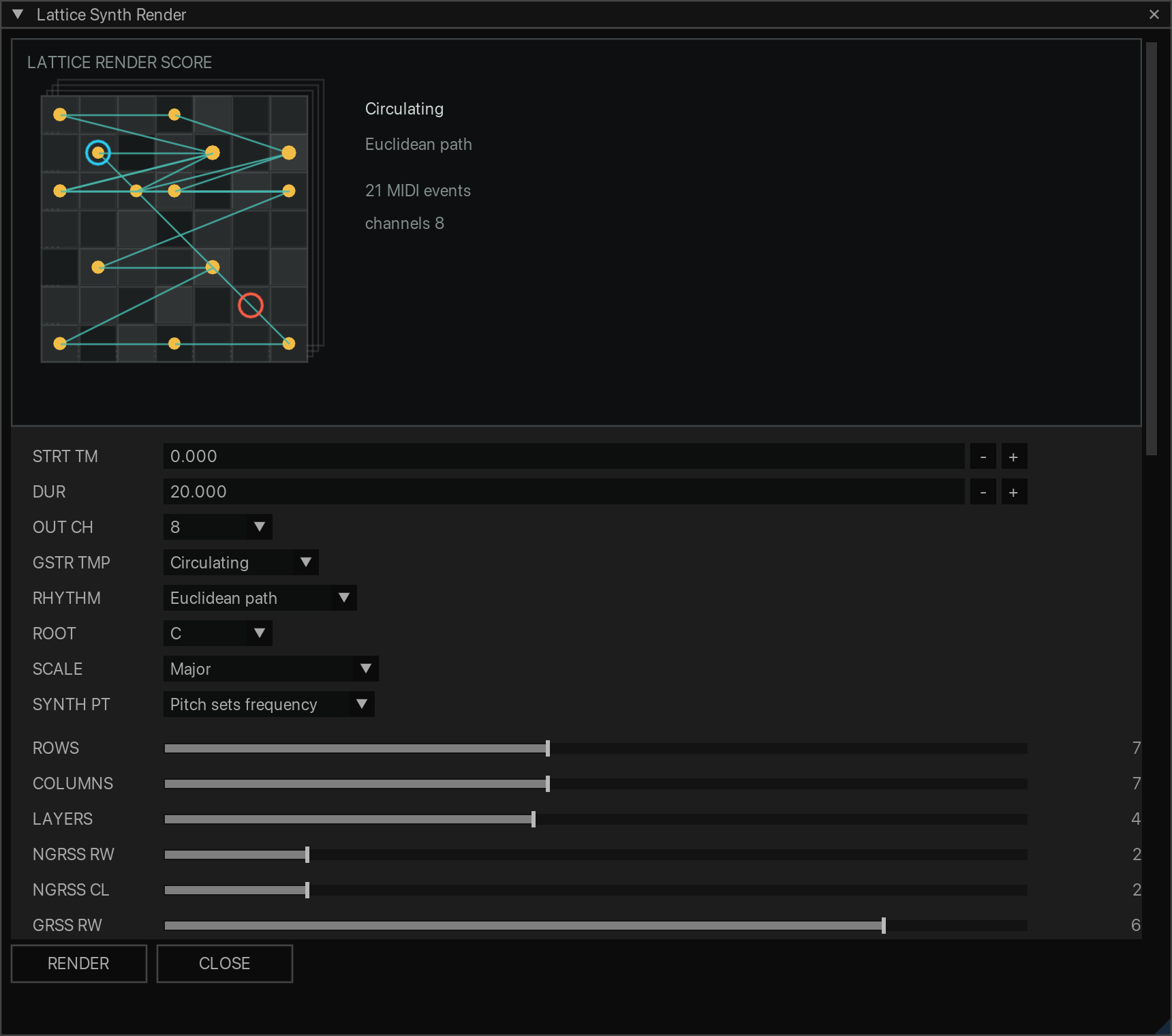Click the top-left lattice node
The width and height of the screenshot is (1172, 1036).
pyautogui.click(x=60, y=115)
